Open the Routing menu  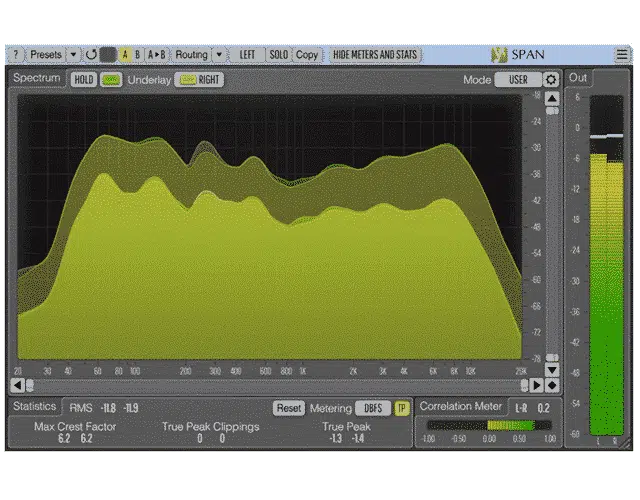(x=191, y=54)
